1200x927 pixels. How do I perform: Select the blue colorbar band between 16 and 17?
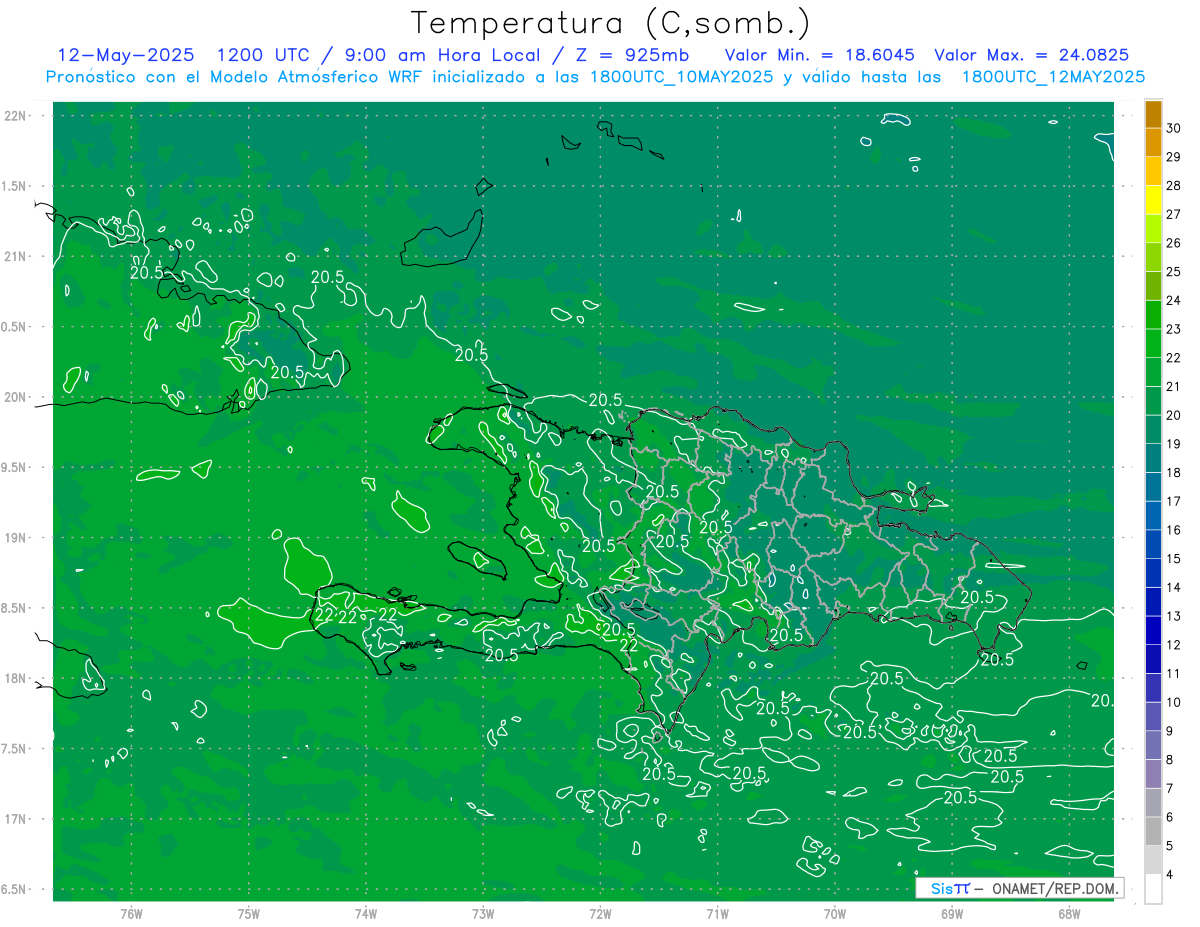point(1153,516)
